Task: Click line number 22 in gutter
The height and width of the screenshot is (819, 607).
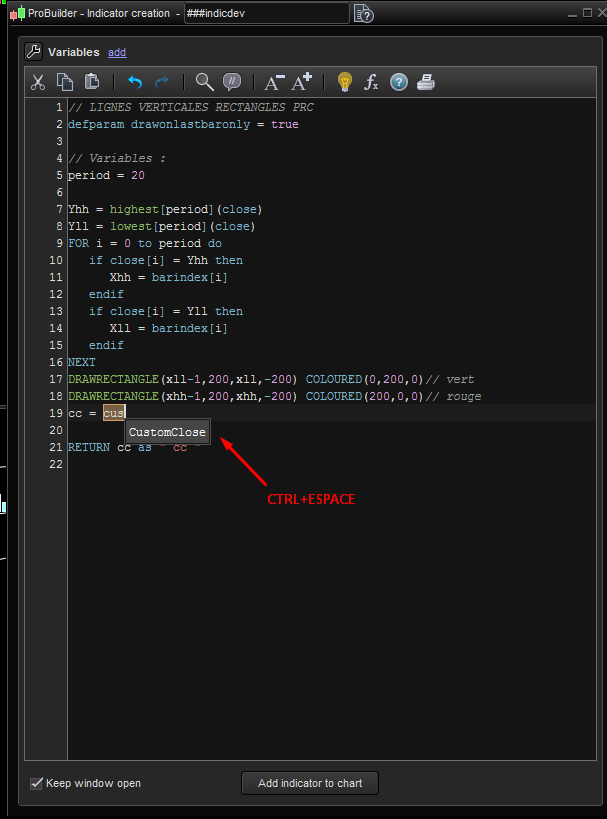Action: pos(56,464)
